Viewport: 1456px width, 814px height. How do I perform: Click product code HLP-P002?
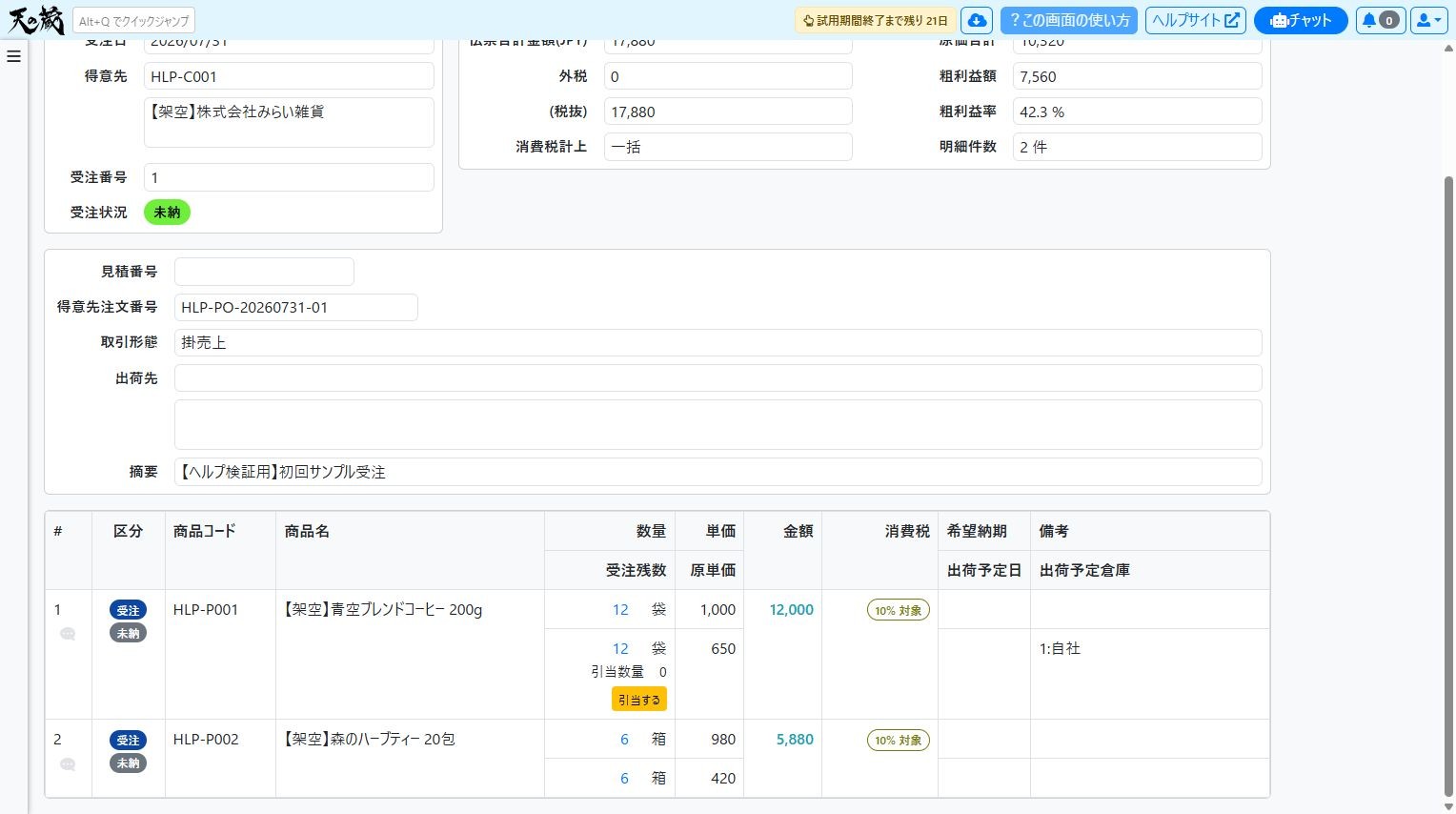206,740
